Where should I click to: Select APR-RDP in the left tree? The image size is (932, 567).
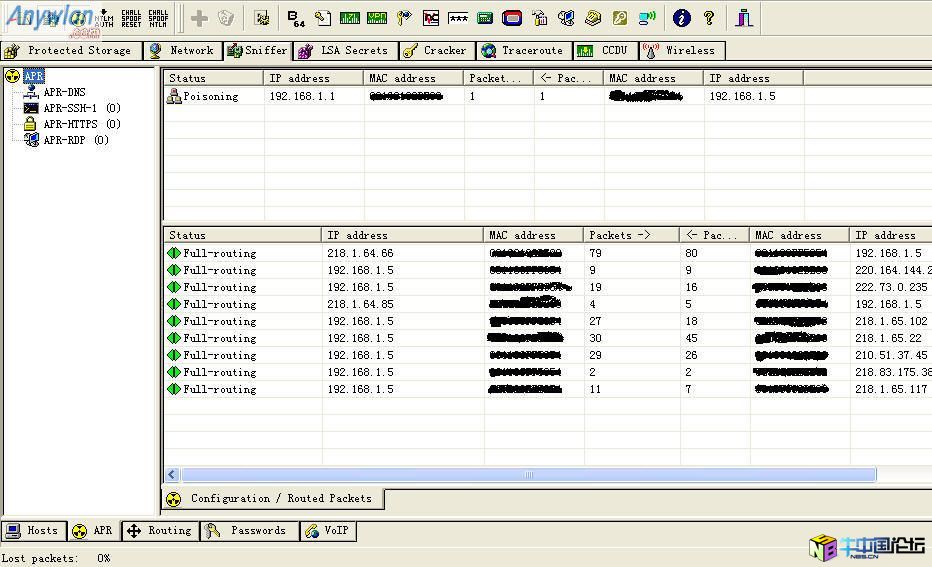[64, 140]
